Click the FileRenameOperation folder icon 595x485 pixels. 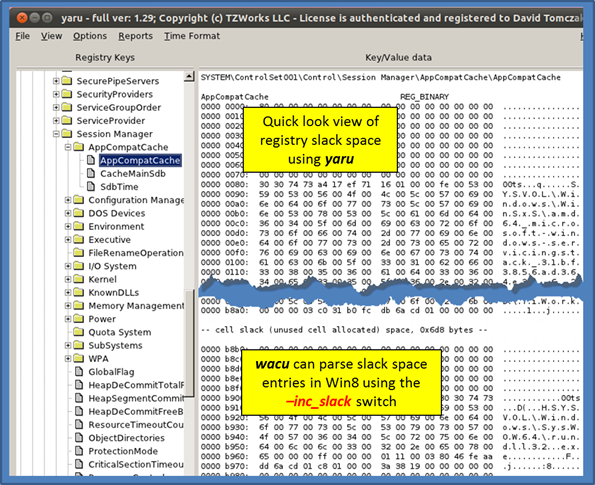pyautogui.click(x=79, y=253)
